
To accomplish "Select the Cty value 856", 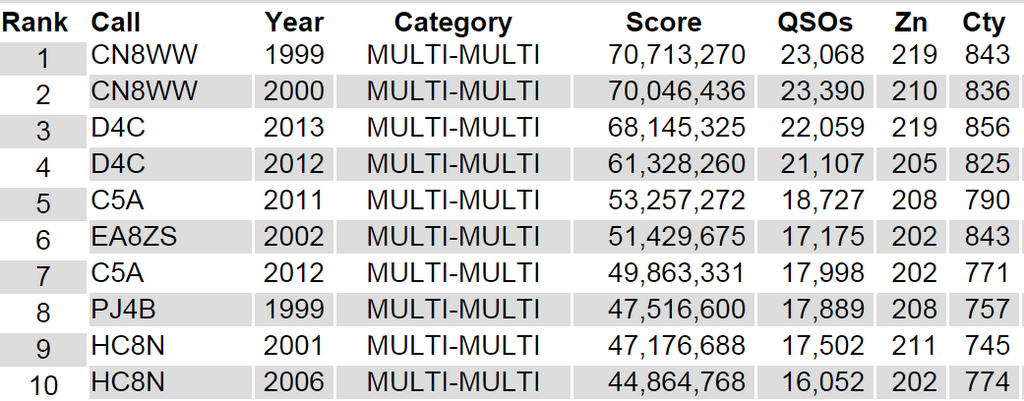I will click(987, 128).
